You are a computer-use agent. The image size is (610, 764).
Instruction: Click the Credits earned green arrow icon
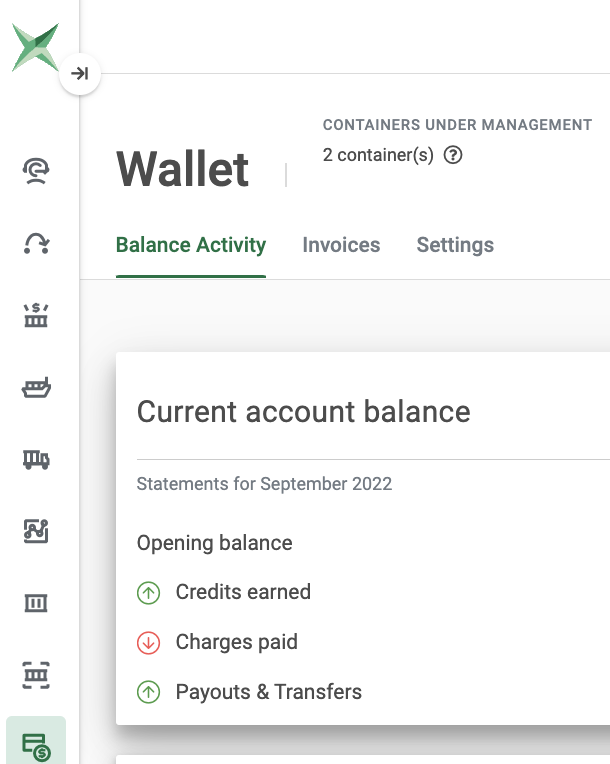(149, 593)
